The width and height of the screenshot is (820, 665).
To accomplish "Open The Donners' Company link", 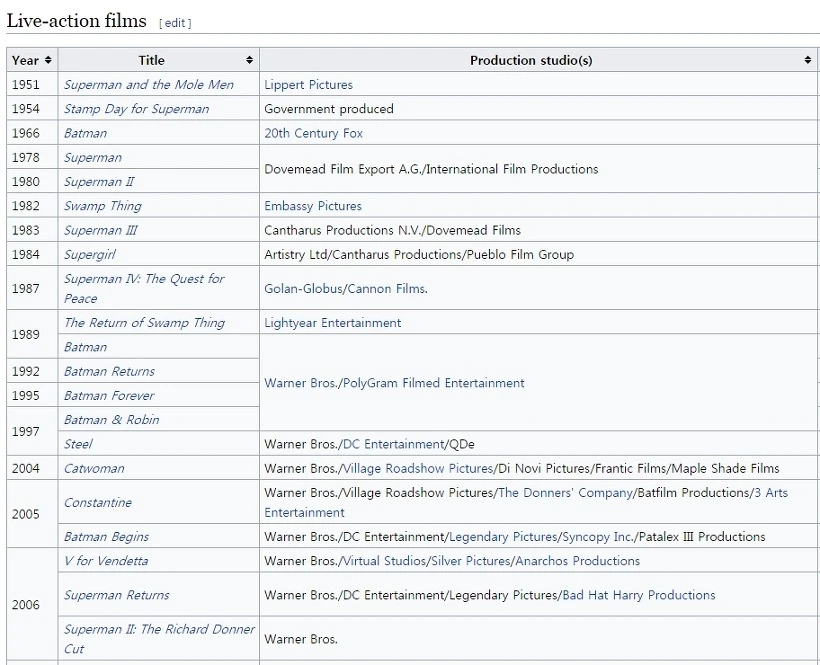I will (x=565, y=493).
